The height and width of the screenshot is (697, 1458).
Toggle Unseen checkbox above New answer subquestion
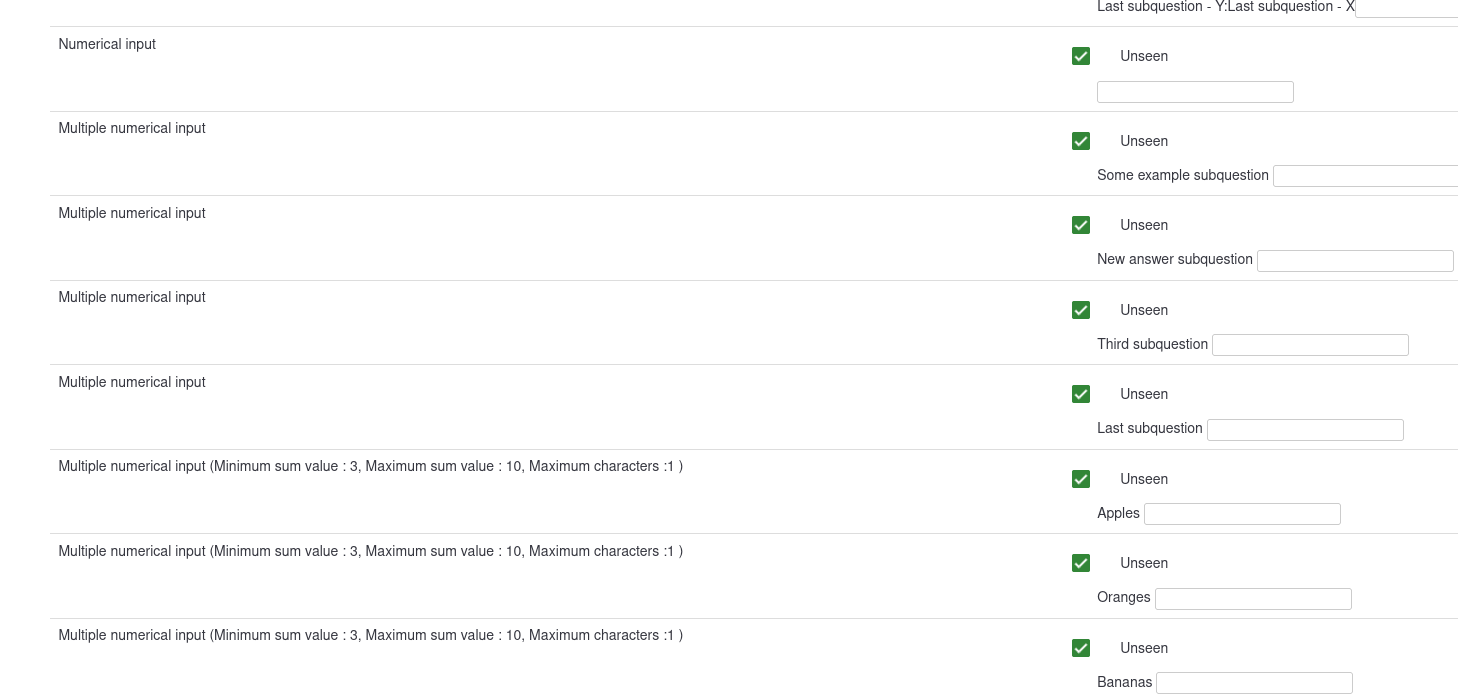pos(1080,225)
